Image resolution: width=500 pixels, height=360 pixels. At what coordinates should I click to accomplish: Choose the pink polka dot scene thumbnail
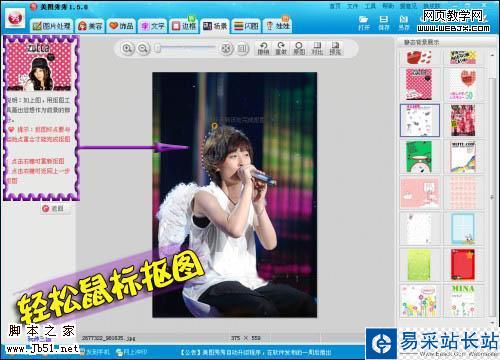coord(420,84)
